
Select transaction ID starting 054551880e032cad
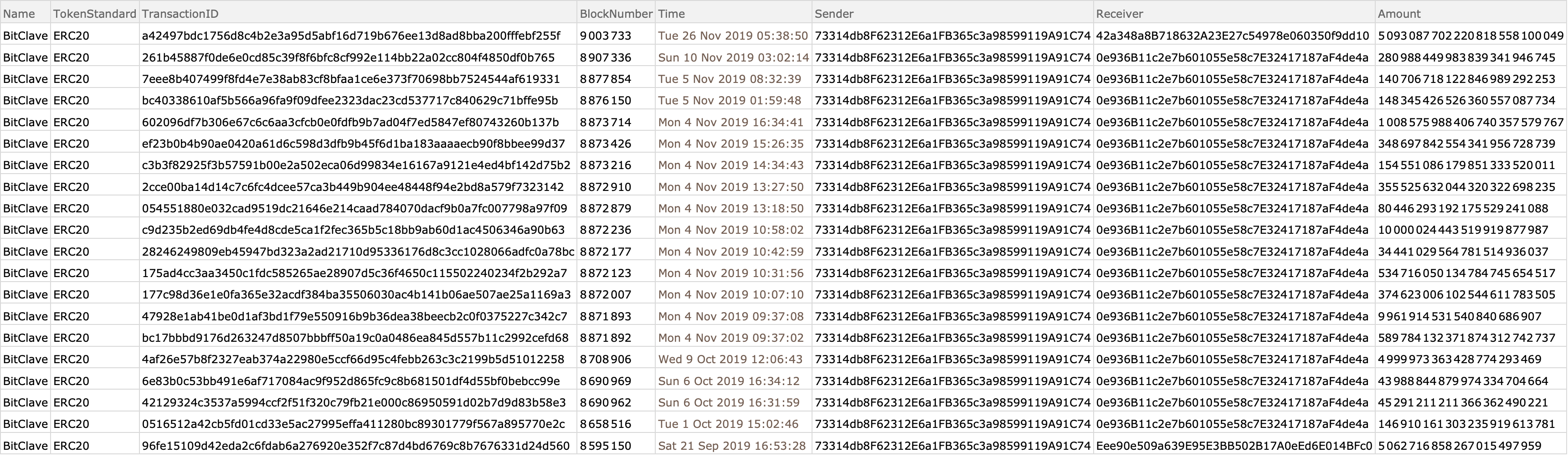[x=354, y=208]
